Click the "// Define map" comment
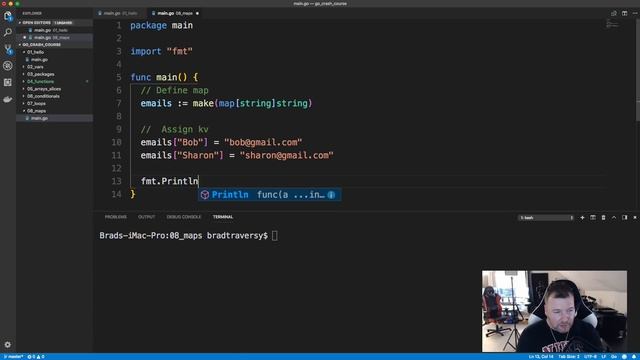Viewport: 640px width, 360px height. pos(174,91)
